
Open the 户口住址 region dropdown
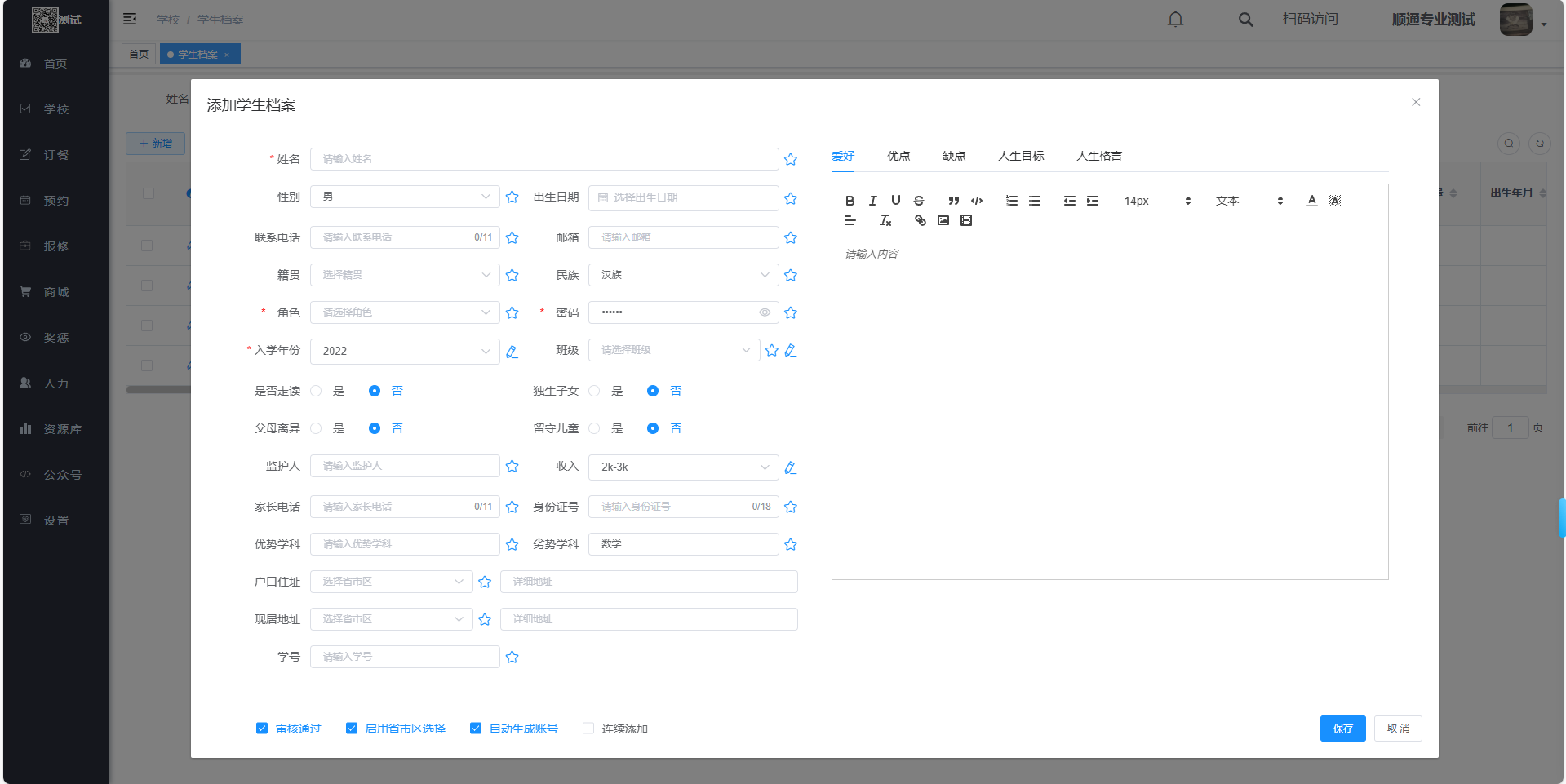(391, 582)
